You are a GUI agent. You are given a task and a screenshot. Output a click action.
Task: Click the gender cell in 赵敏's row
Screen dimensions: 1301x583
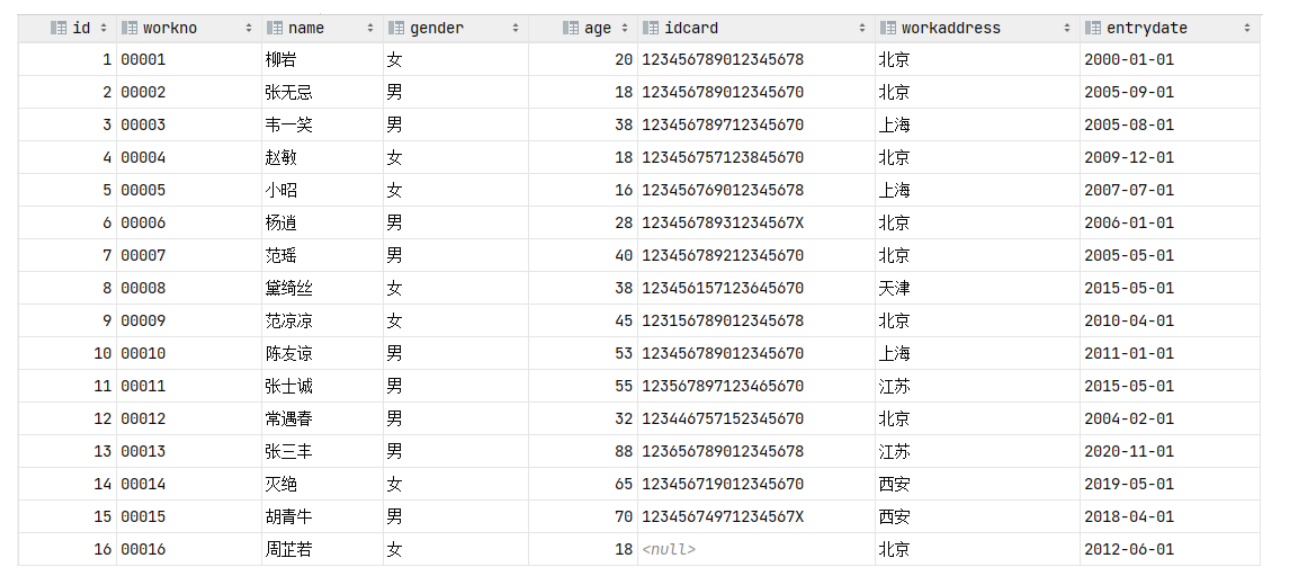(456, 157)
